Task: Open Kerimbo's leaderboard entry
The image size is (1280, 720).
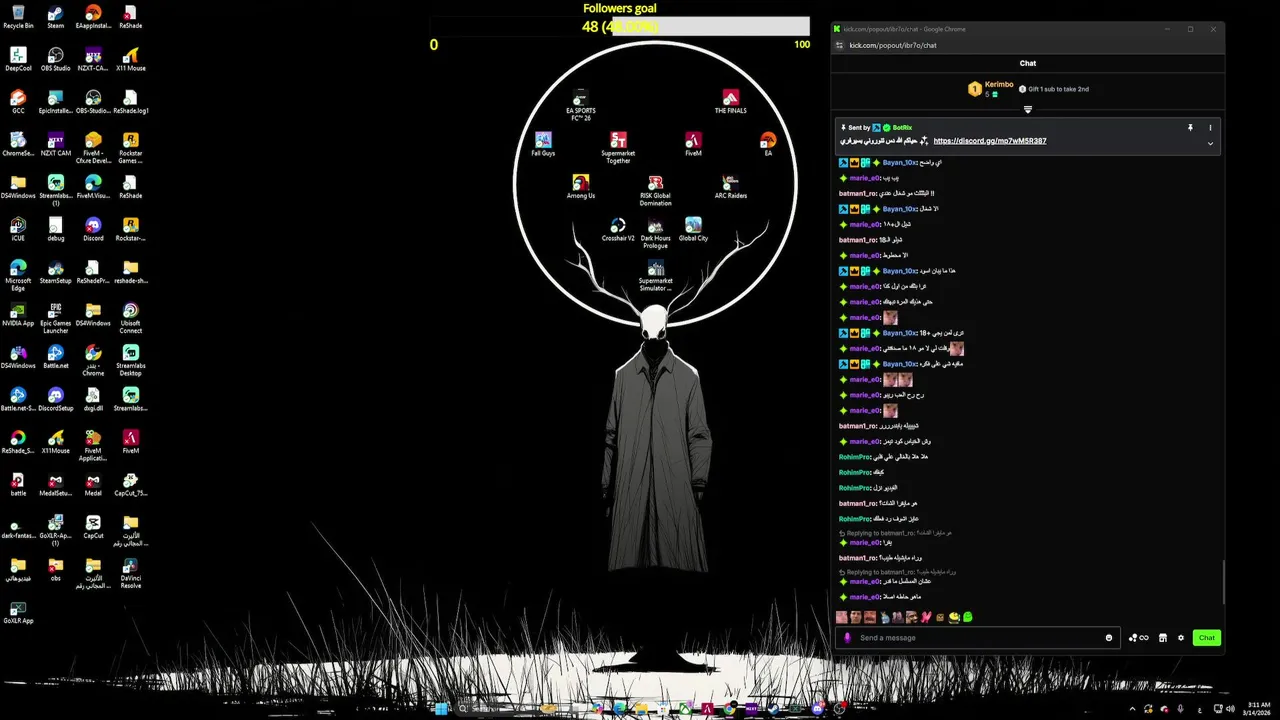Action: pos(990,89)
